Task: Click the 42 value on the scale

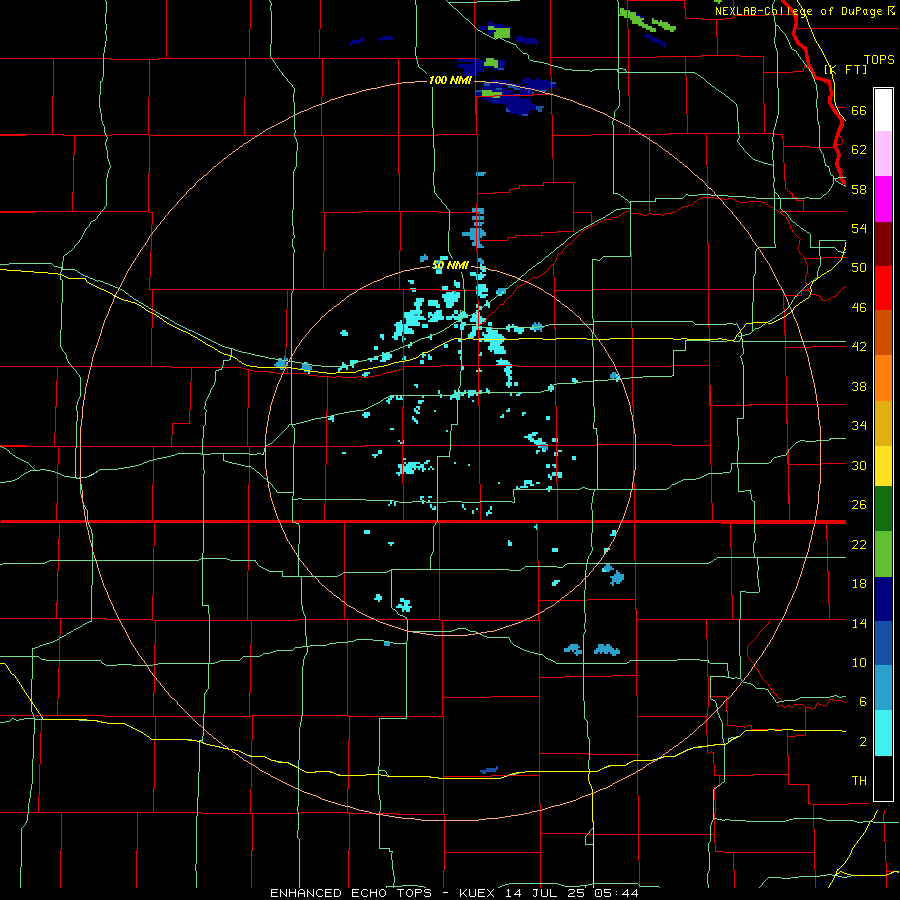Action: (x=859, y=347)
